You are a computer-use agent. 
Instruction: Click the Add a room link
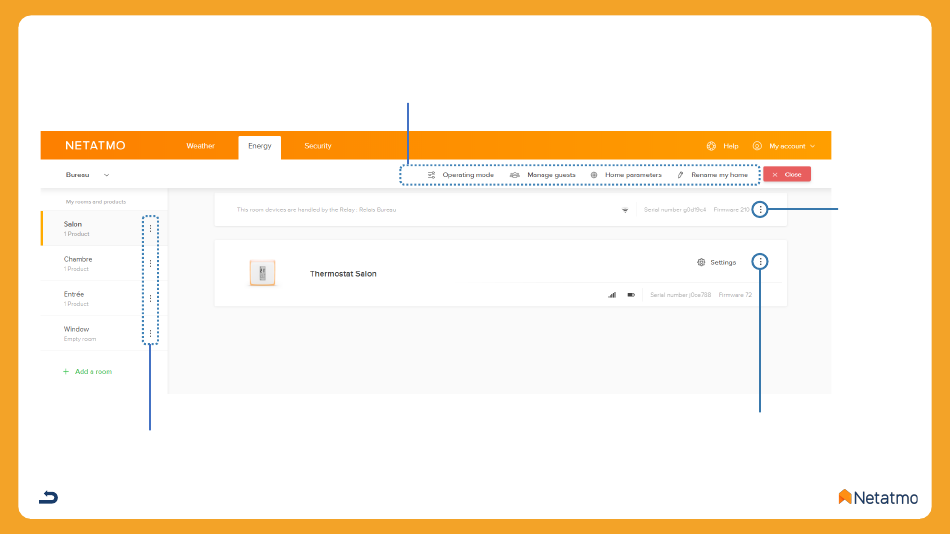coord(87,372)
